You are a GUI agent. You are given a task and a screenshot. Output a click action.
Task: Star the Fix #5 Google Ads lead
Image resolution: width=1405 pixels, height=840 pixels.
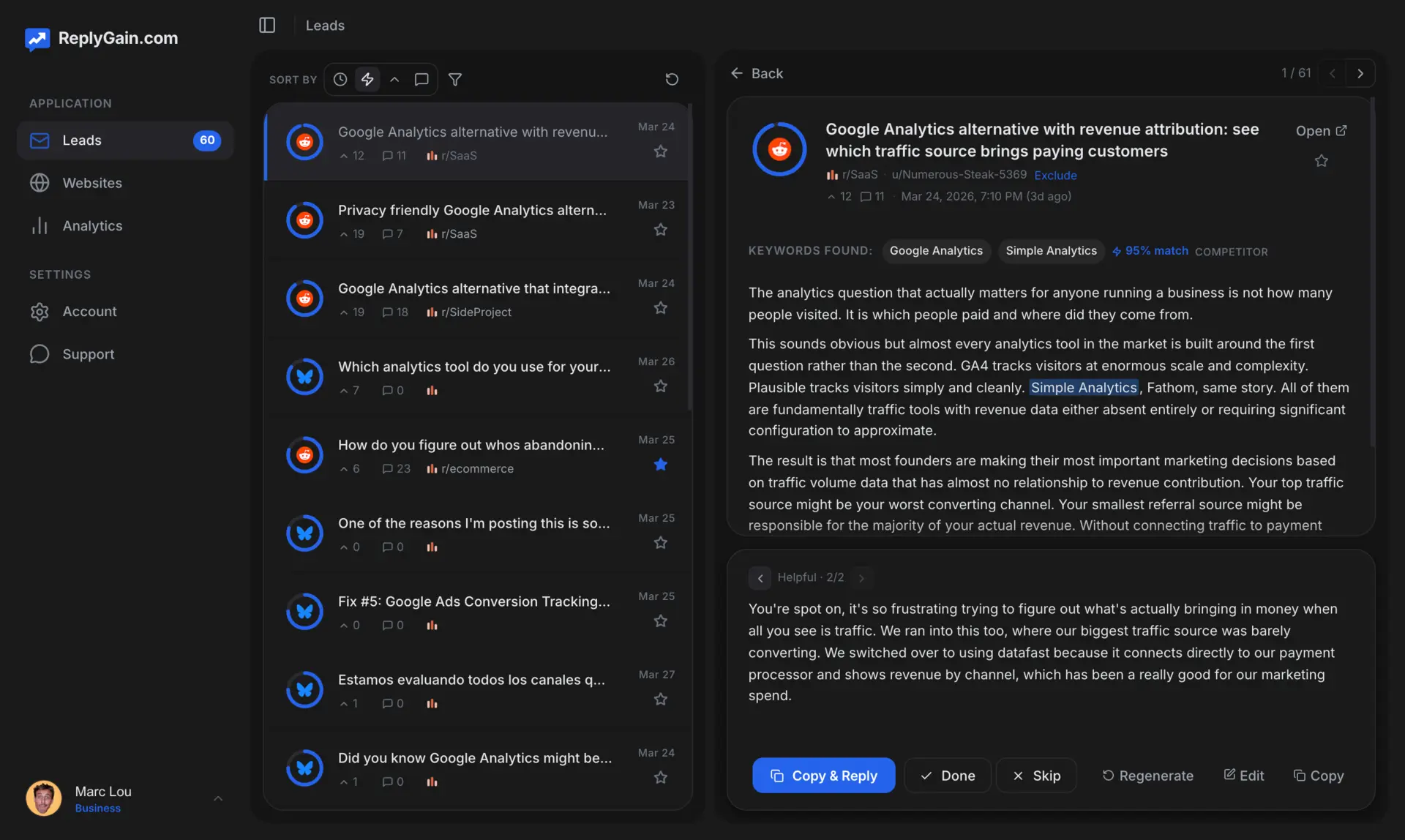click(661, 621)
